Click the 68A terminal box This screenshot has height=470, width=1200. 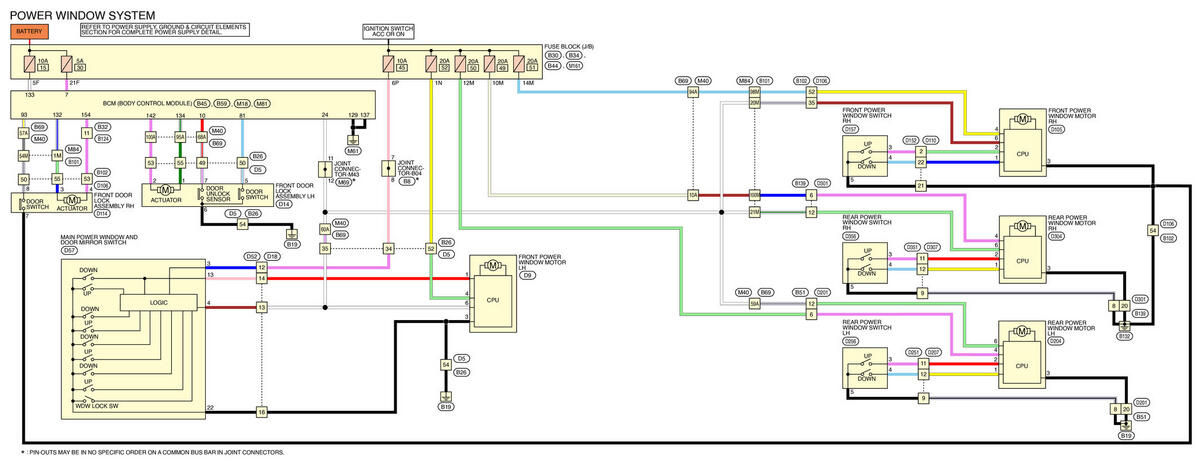tap(202, 137)
